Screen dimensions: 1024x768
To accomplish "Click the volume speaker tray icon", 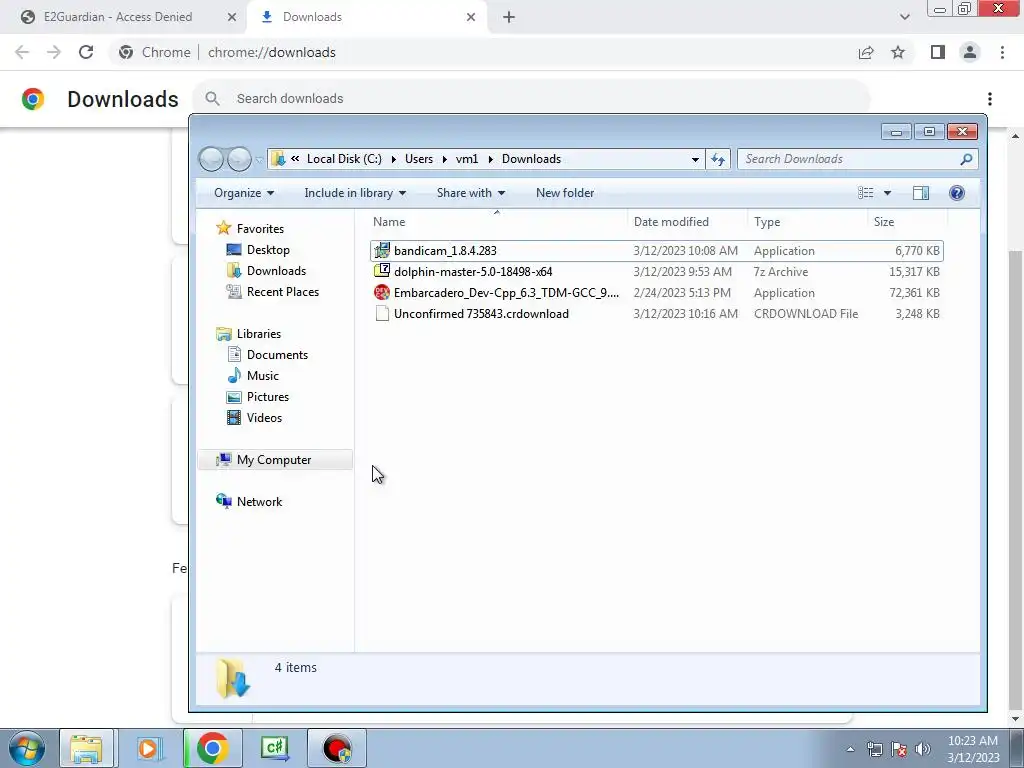I will 923,749.
